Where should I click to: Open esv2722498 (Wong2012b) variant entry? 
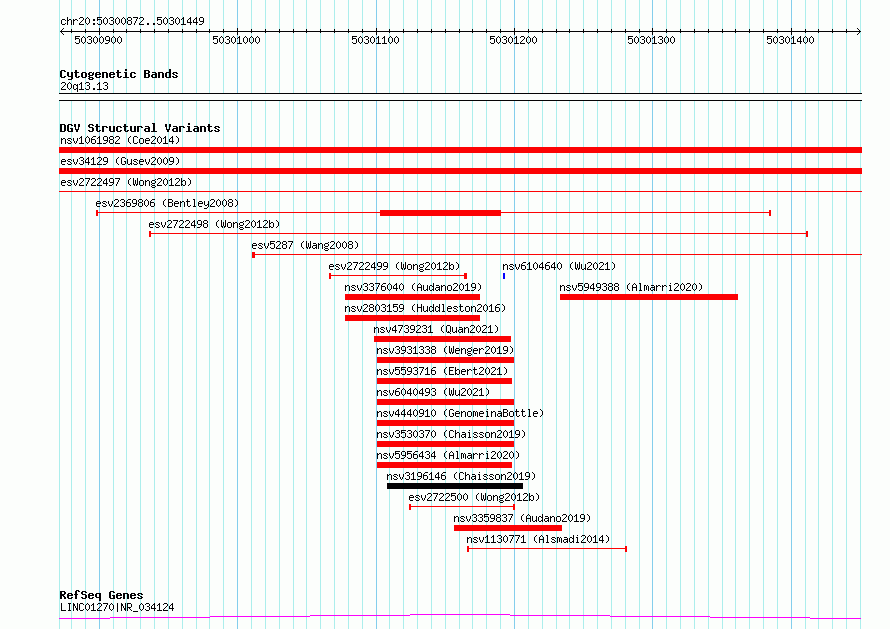click(x=214, y=224)
